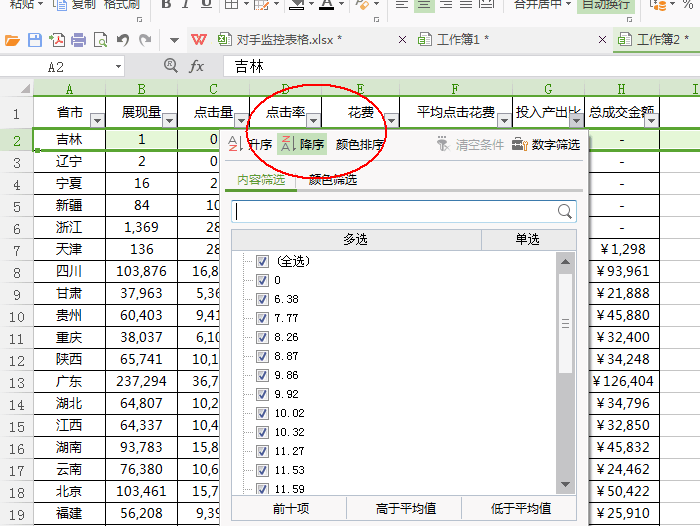Select the 颜色筛选 tab
The width and height of the screenshot is (700, 526).
[x=333, y=180]
